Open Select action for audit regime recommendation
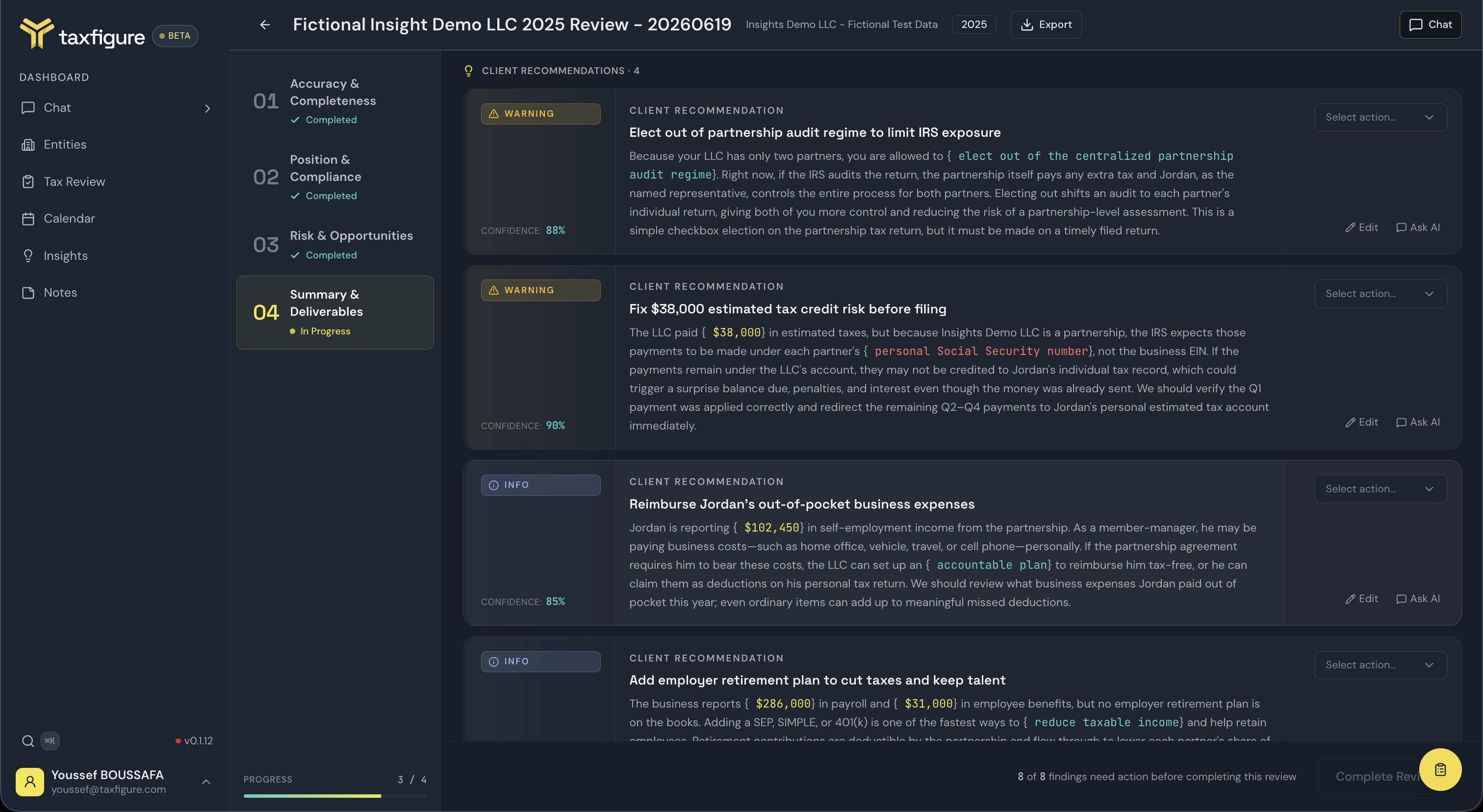This screenshot has height=812, width=1483. coord(1381,117)
